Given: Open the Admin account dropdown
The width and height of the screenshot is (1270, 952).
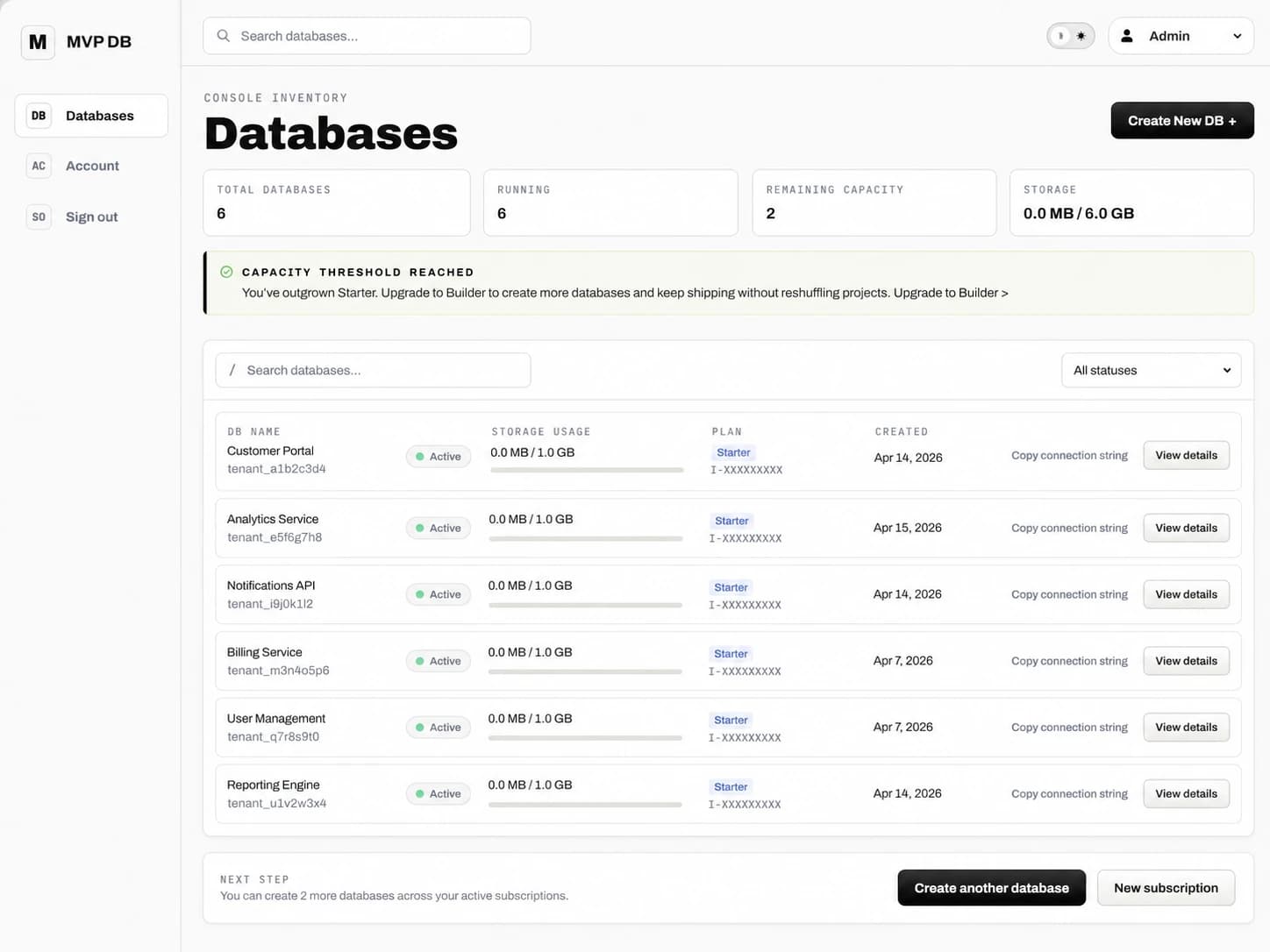Looking at the screenshot, I should click(1181, 36).
